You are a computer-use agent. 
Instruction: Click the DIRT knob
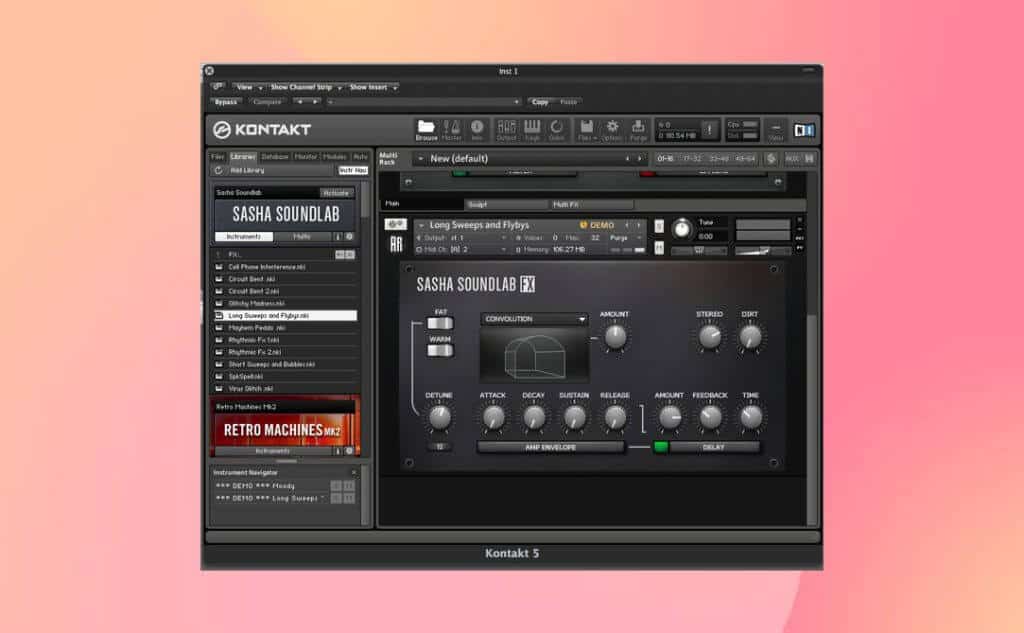pyautogui.click(x=750, y=337)
